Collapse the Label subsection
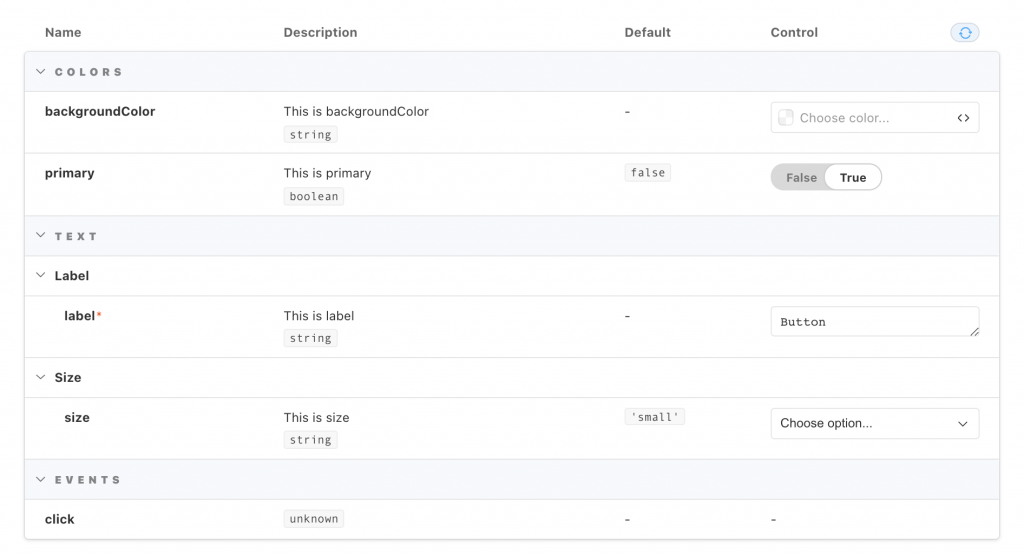This screenshot has height=555, width=1024. click(x=41, y=276)
